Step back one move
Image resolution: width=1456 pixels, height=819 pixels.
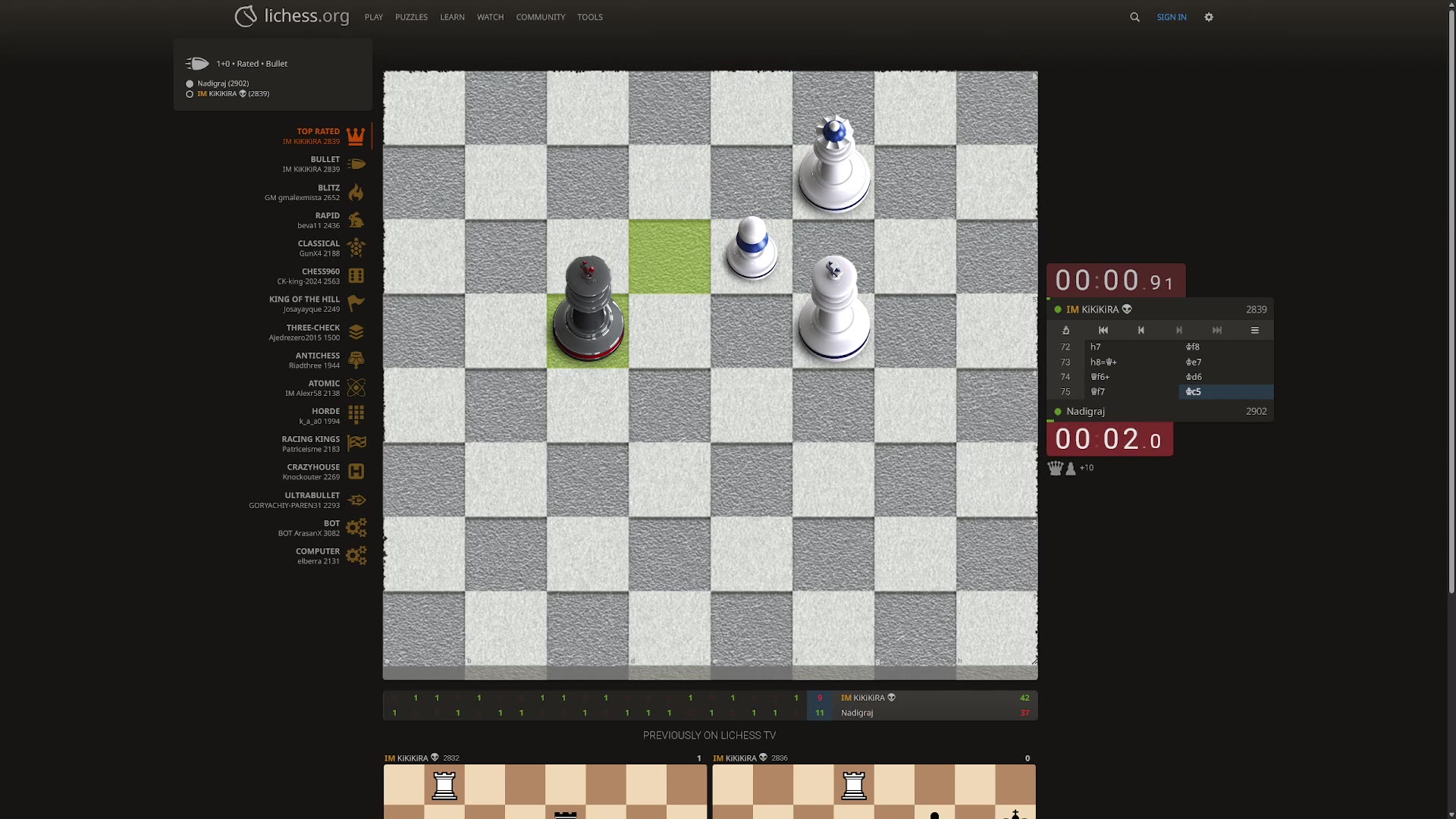(x=1141, y=330)
